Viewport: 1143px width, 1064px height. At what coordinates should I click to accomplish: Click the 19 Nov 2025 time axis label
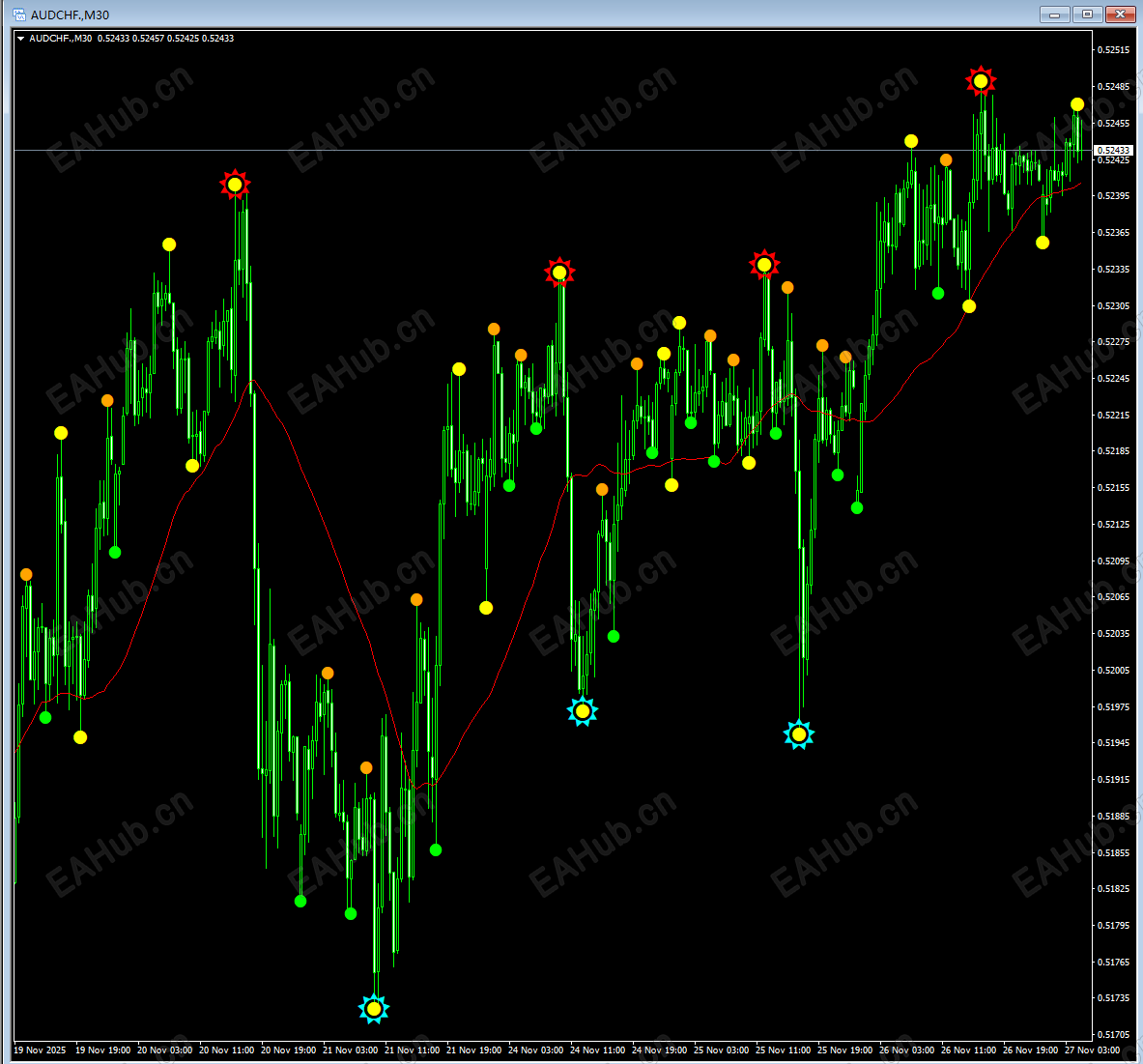pyautogui.click(x=40, y=1050)
